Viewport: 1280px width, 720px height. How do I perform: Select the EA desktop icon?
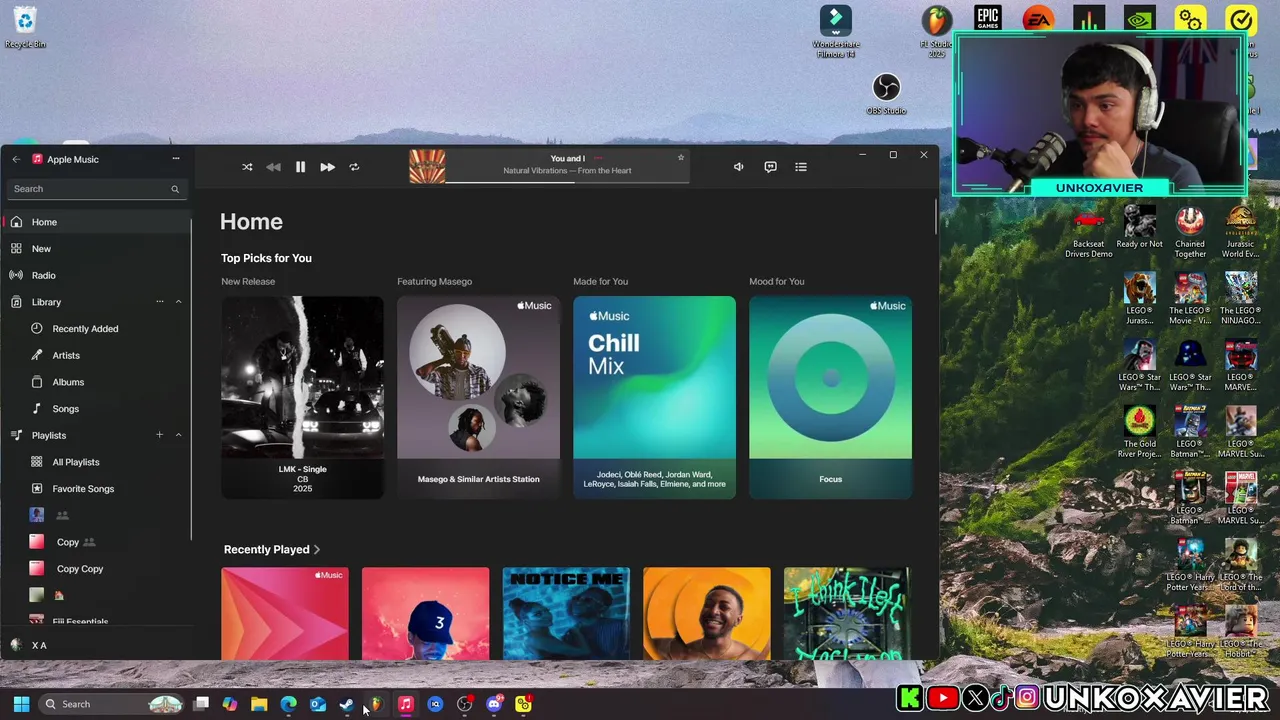[1038, 19]
